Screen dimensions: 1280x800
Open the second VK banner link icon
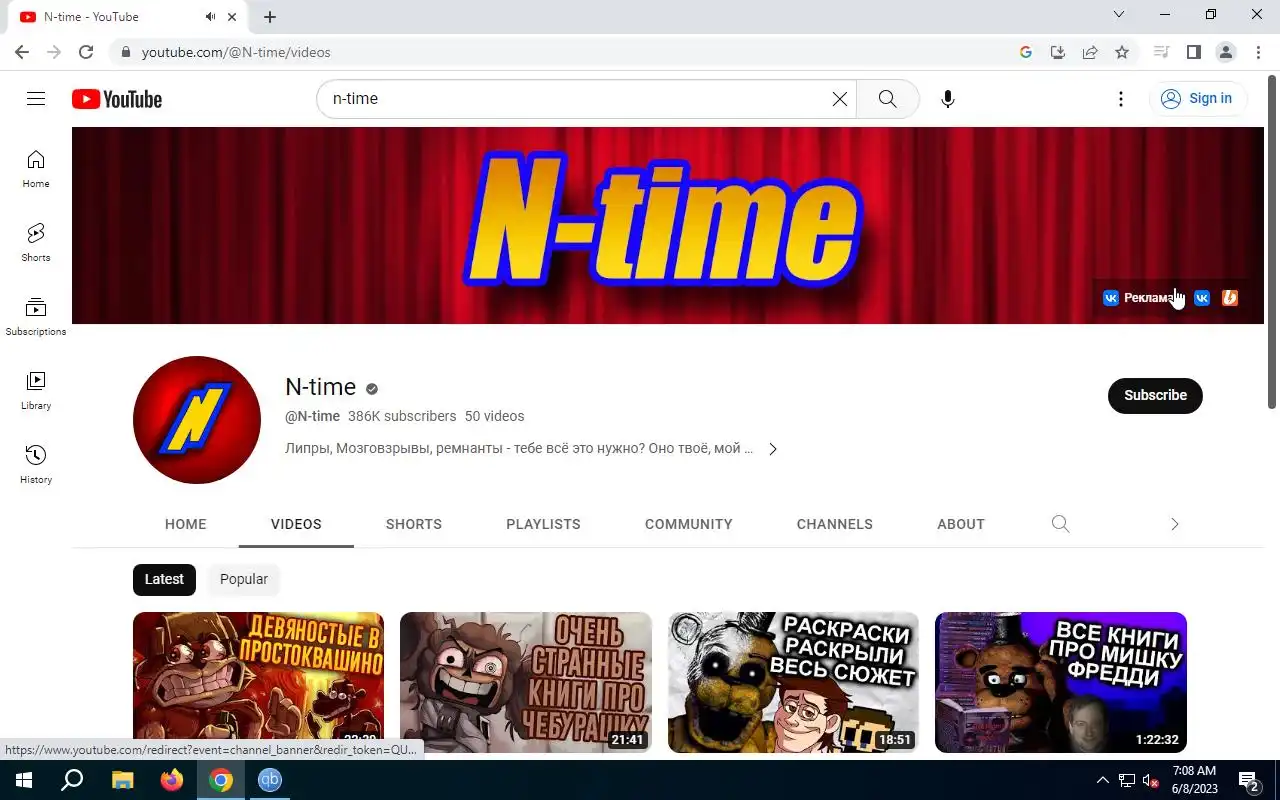(x=1202, y=298)
